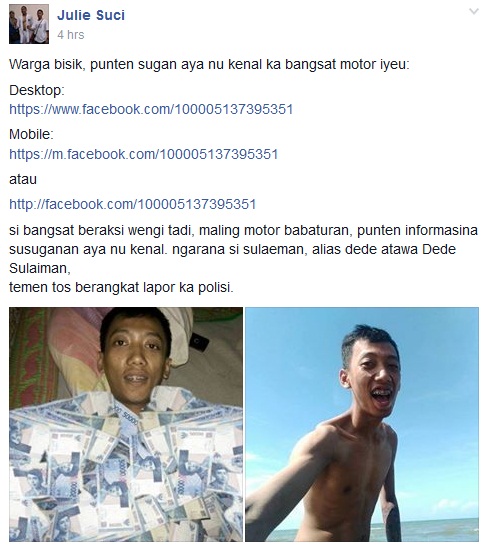Click the 'Desktop:' label text
Image resolution: width=488 pixels, height=548 pixels.
[x=37, y=91]
